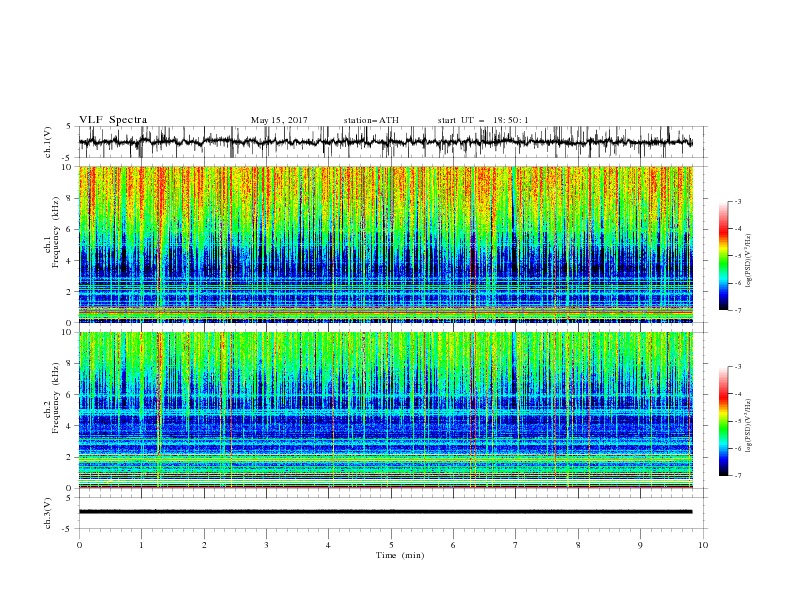Click the flat ch.3 voltage trace
792x612 pixels.
tap(385, 512)
